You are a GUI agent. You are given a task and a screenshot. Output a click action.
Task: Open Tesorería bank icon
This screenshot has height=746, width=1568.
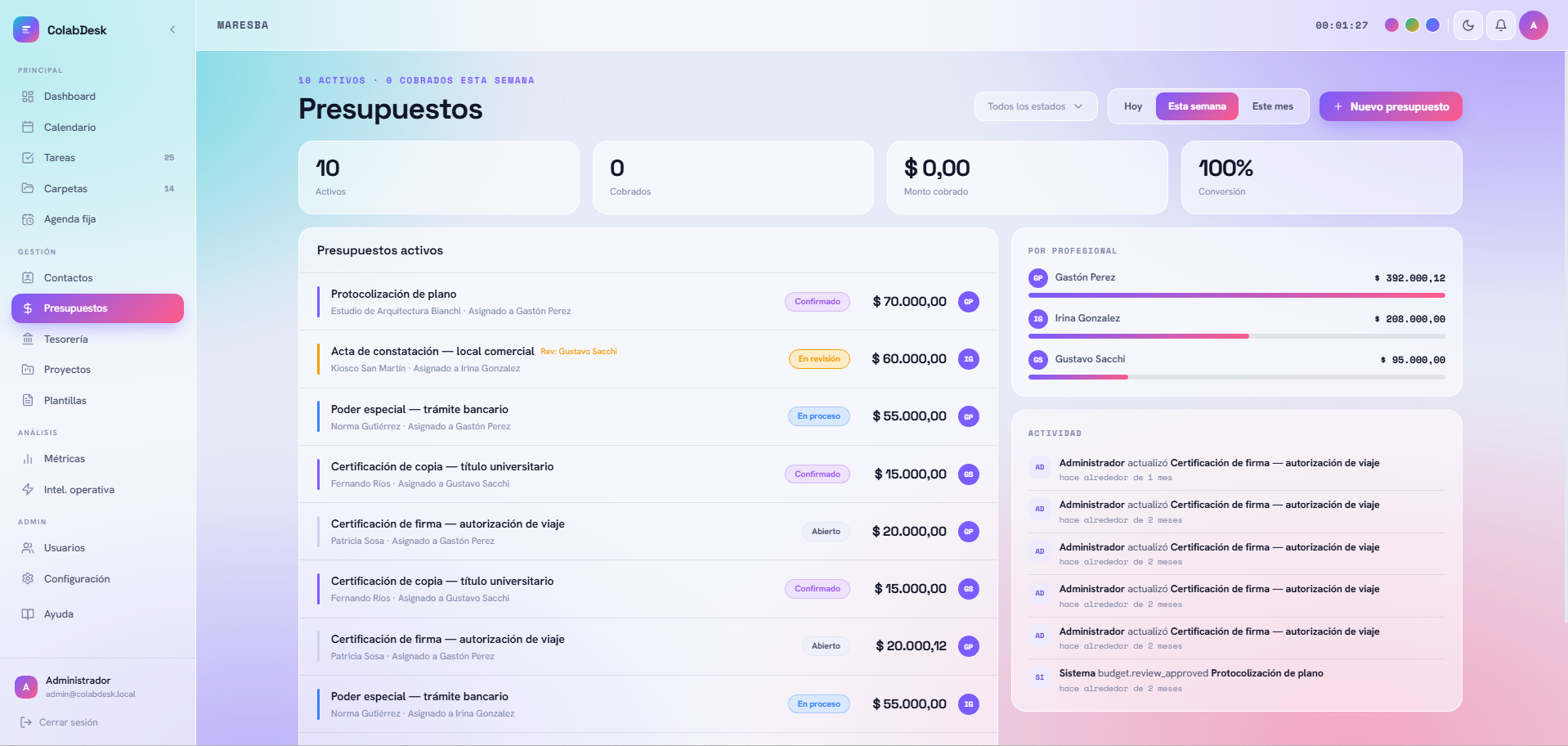pos(28,339)
